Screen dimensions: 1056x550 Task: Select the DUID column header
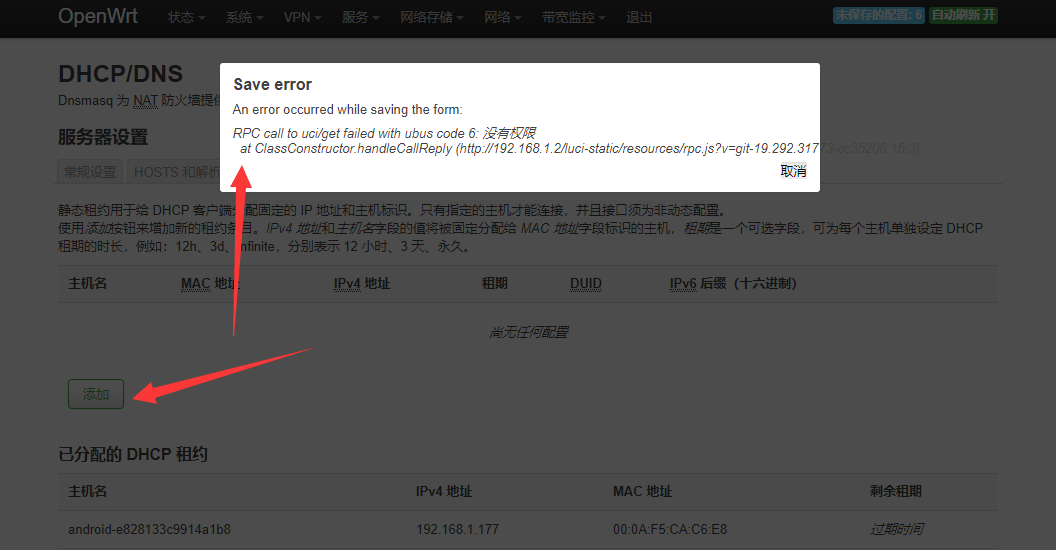tap(586, 283)
